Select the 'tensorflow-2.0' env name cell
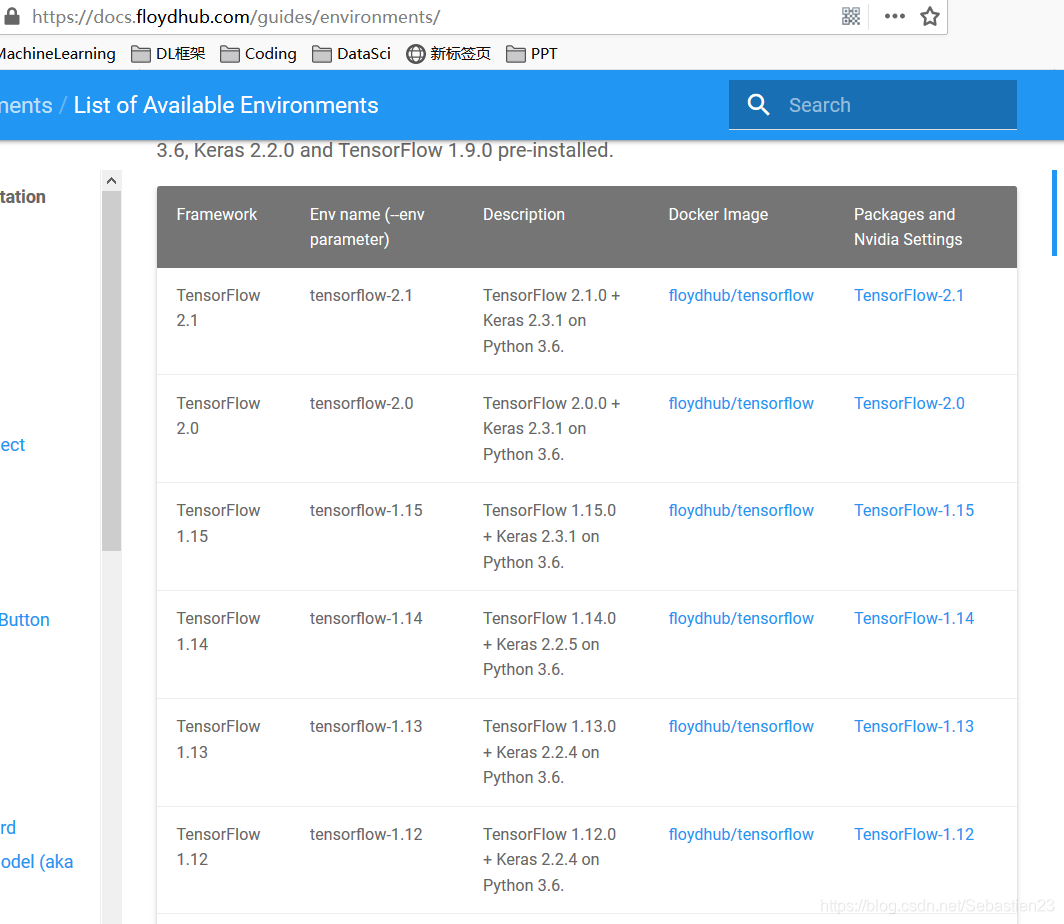Viewport: 1064px width, 924px height. tap(362, 404)
